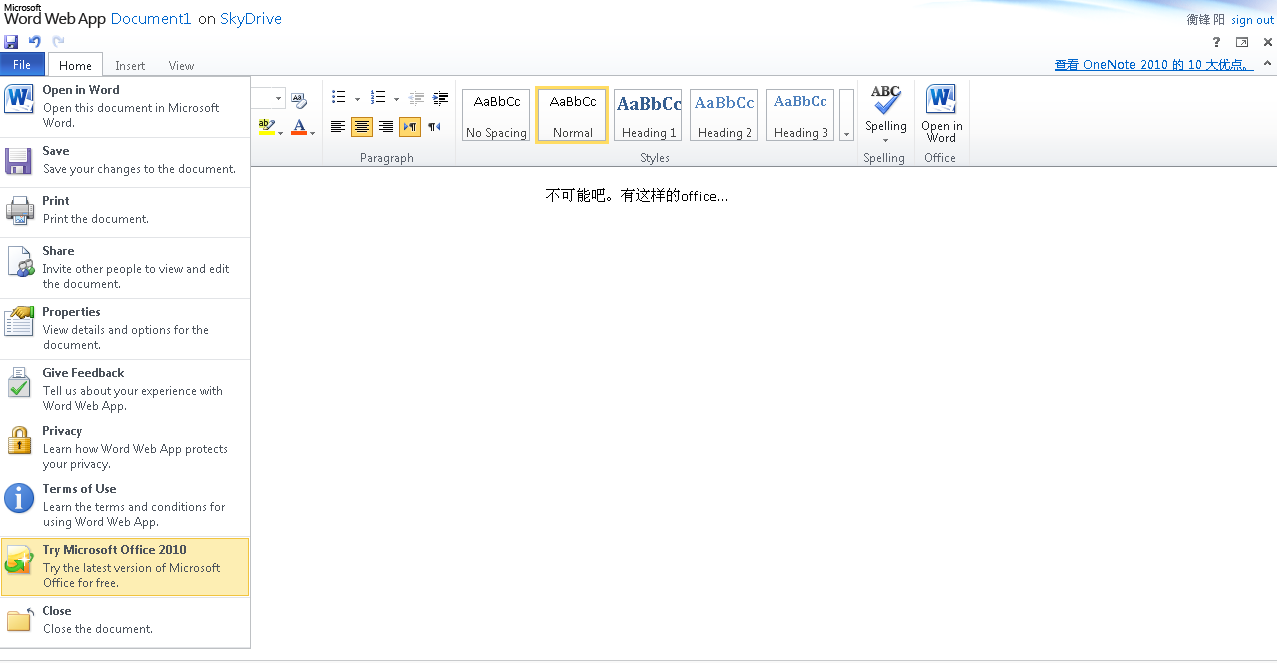
Task: Click the grayed-out Redo arrow
Action: [58, 42]
